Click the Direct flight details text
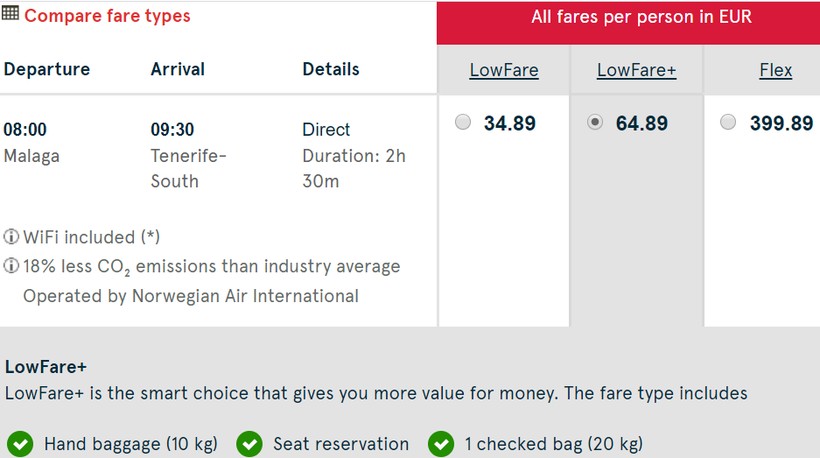The image size is (820, 458). [326, 129]
